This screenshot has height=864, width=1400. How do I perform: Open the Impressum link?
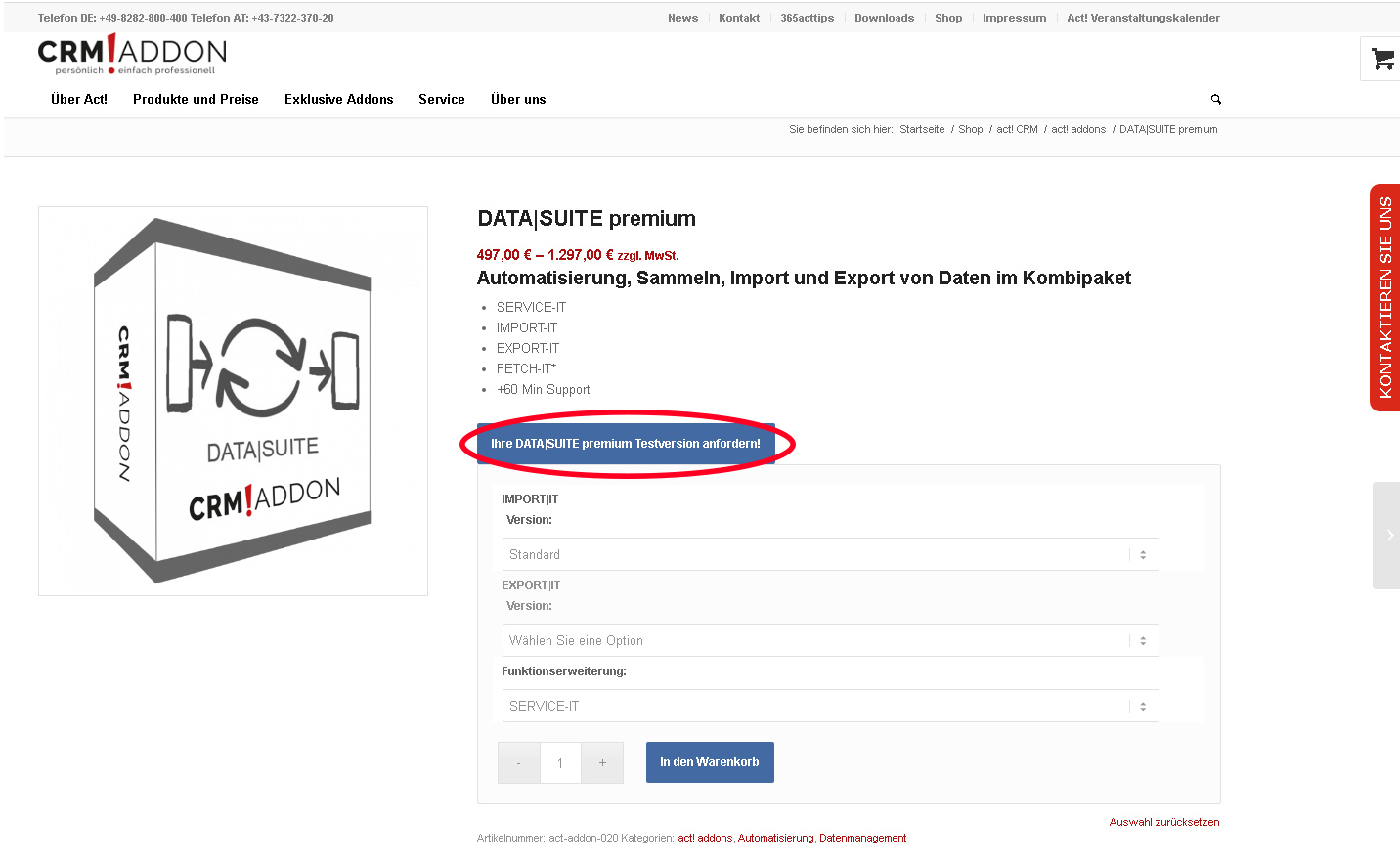(1014, 18)
